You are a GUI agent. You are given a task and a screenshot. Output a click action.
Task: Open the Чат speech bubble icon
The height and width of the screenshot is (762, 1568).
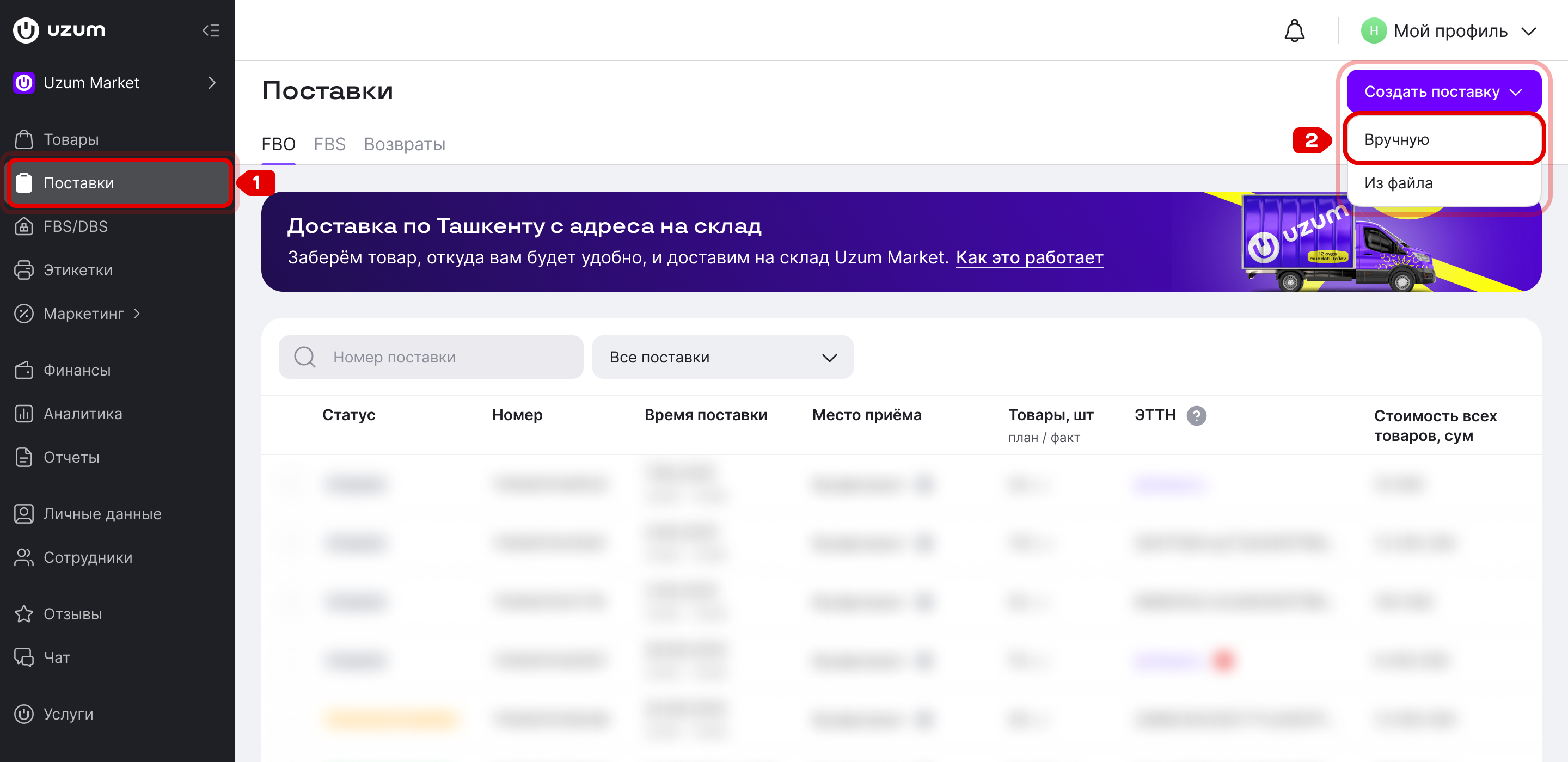[24, 657]
